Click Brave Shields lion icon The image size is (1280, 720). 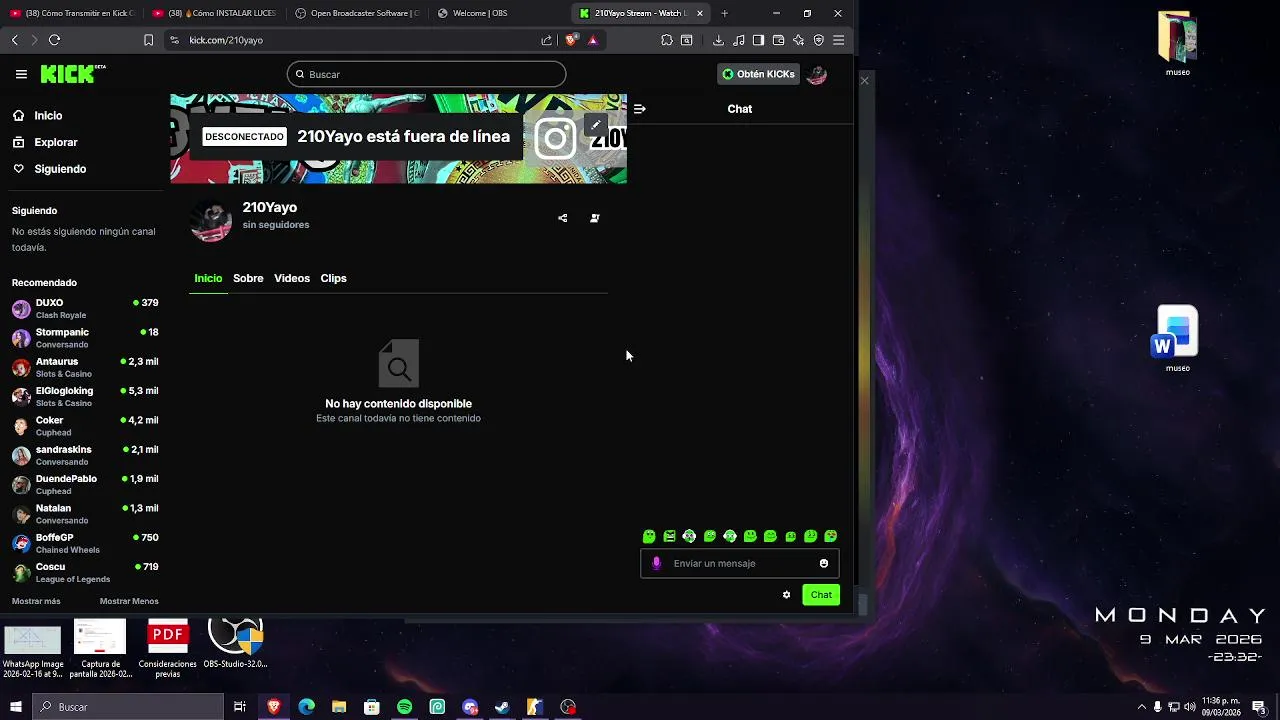click(571, 40)
